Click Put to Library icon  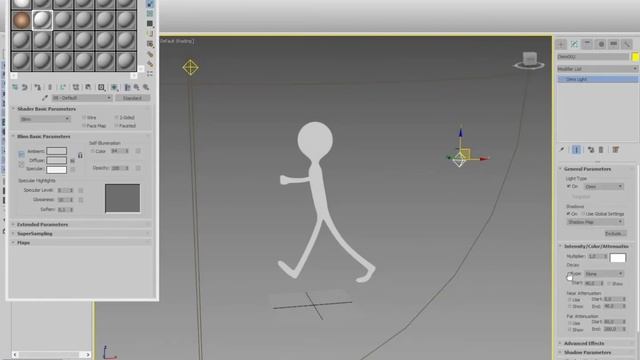click(x=88, y=87)
